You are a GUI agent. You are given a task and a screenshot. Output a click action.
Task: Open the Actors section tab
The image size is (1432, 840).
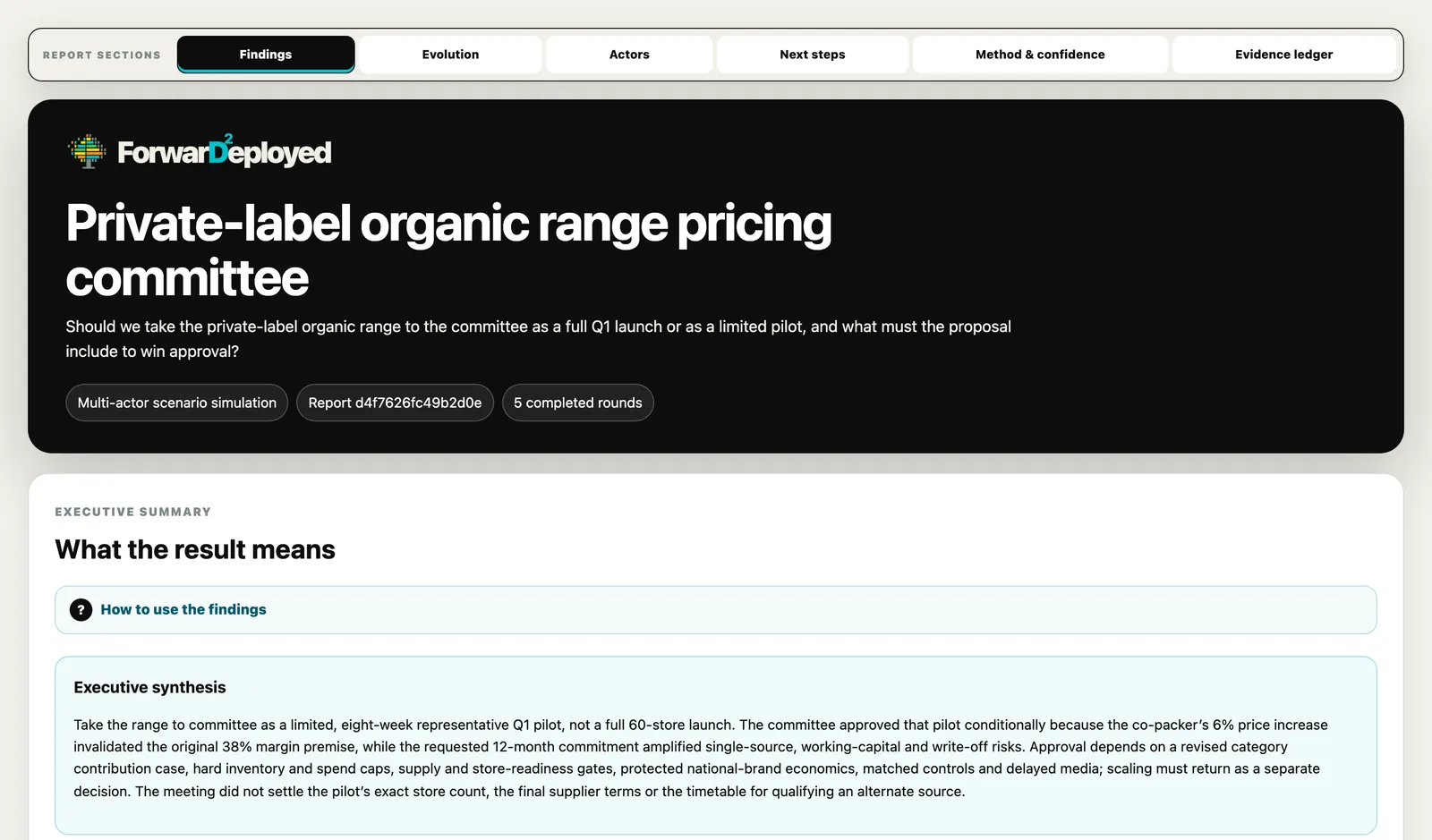[x=629, y=55]
